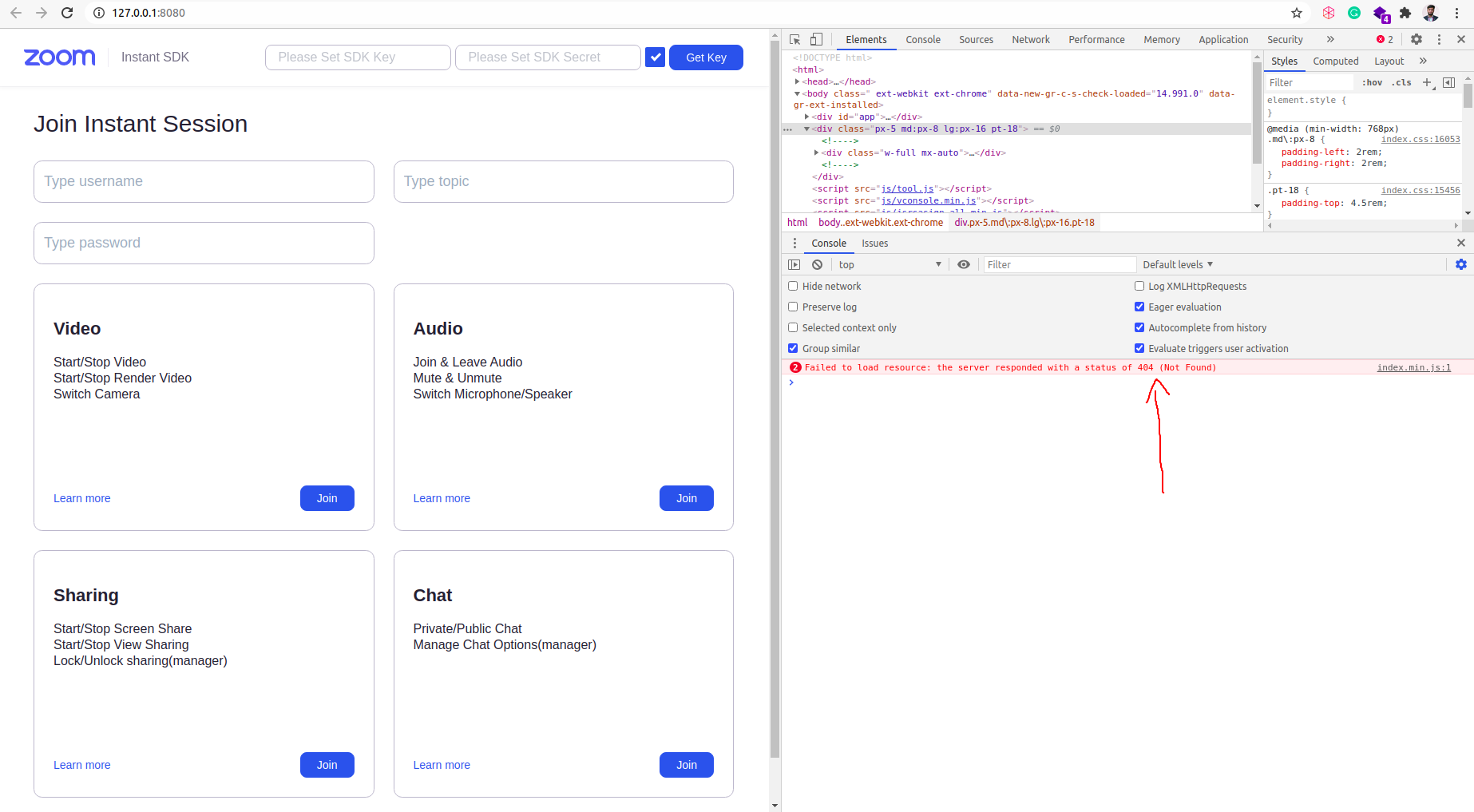The image size is (1474, 812).
Task: Switch to the Console tab in DevTools
Action: pyautogui.click(x=923, y=39)
